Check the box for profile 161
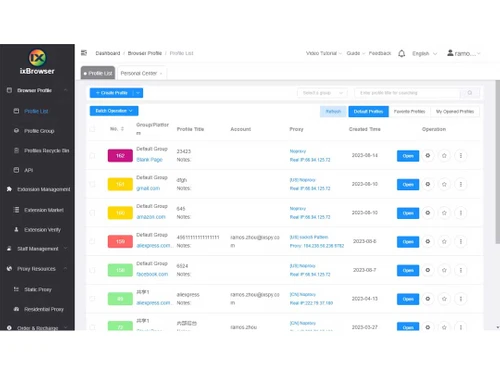This screenshot has height=375, width=500. click(92, 184)
